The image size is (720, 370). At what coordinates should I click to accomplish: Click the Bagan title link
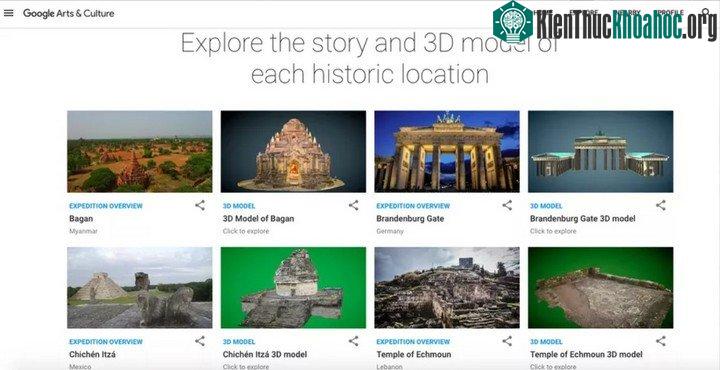(81, 219)
